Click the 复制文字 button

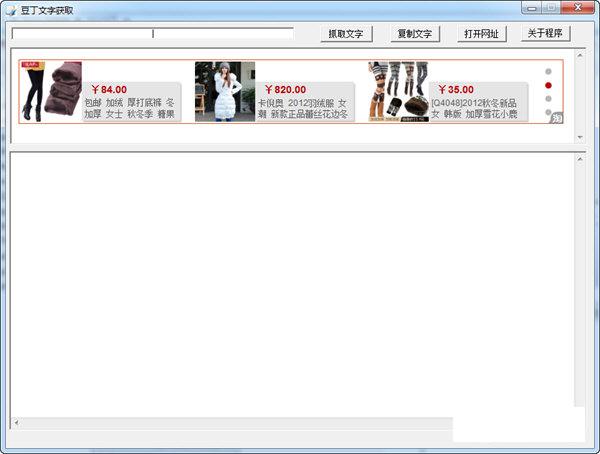415,34
